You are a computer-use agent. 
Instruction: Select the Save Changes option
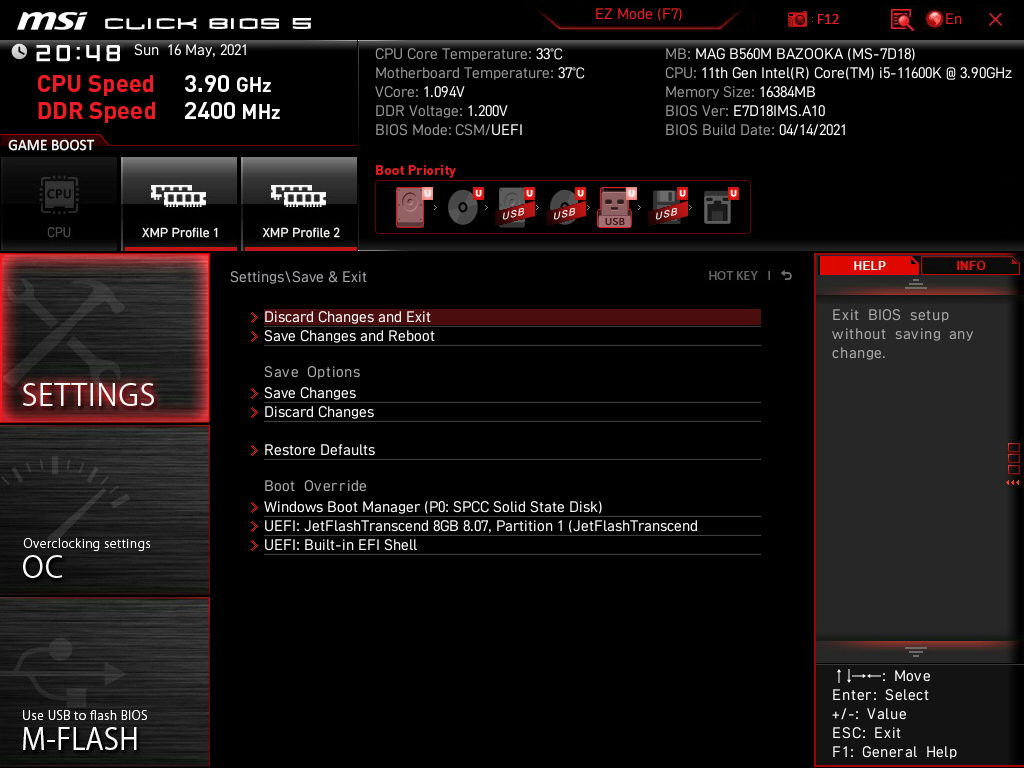tap(512, 393)
